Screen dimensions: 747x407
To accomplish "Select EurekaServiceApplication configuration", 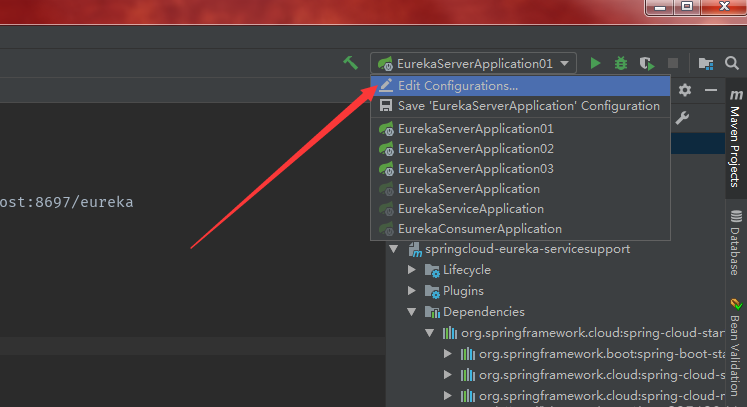I will click(520, 209).
